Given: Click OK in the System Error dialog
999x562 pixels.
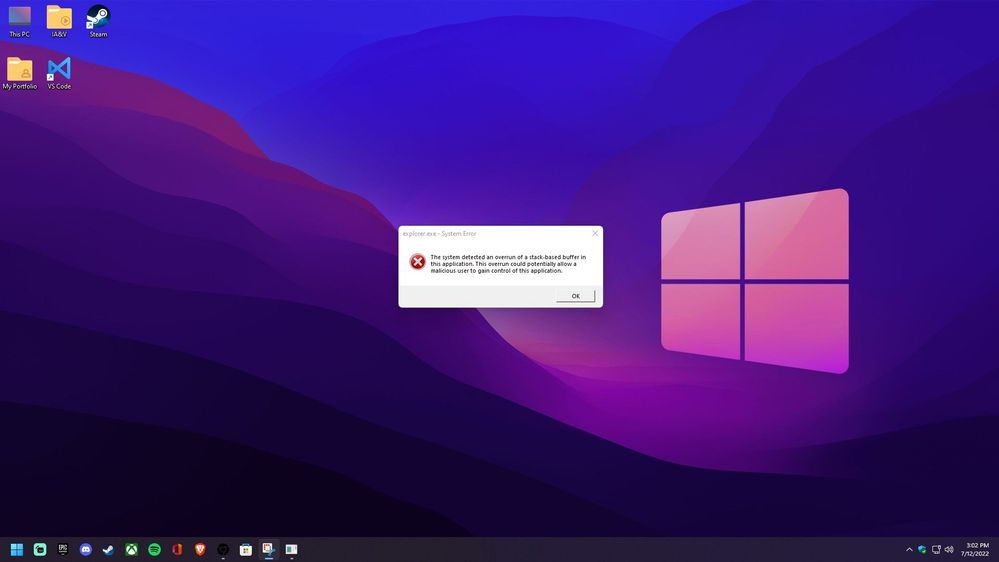Looking at the screenshot, I should click(575, 296).
